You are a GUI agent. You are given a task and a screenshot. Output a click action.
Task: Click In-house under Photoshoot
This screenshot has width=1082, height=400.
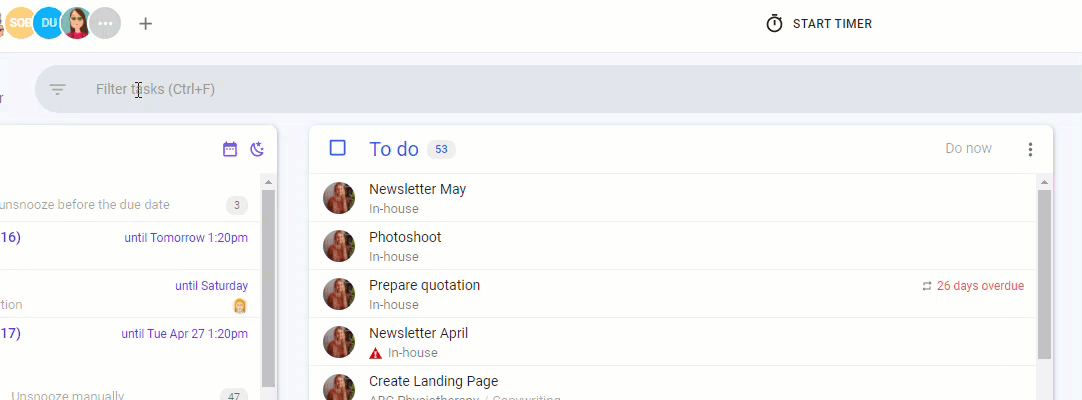(x=393, y=257)
